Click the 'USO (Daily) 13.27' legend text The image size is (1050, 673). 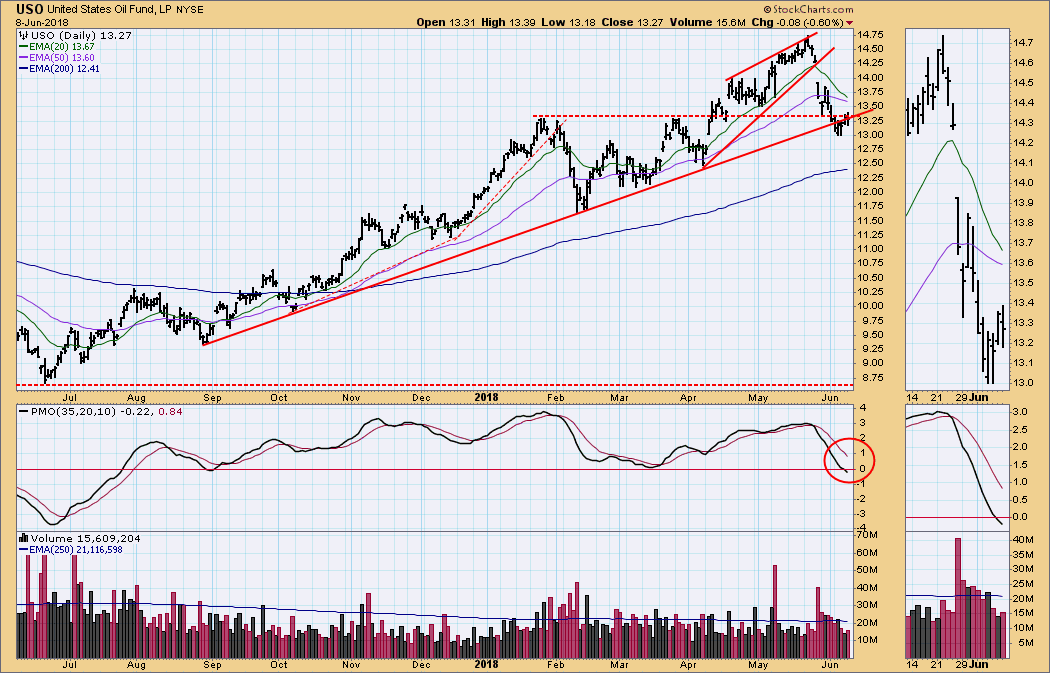(x=81, y=35)
